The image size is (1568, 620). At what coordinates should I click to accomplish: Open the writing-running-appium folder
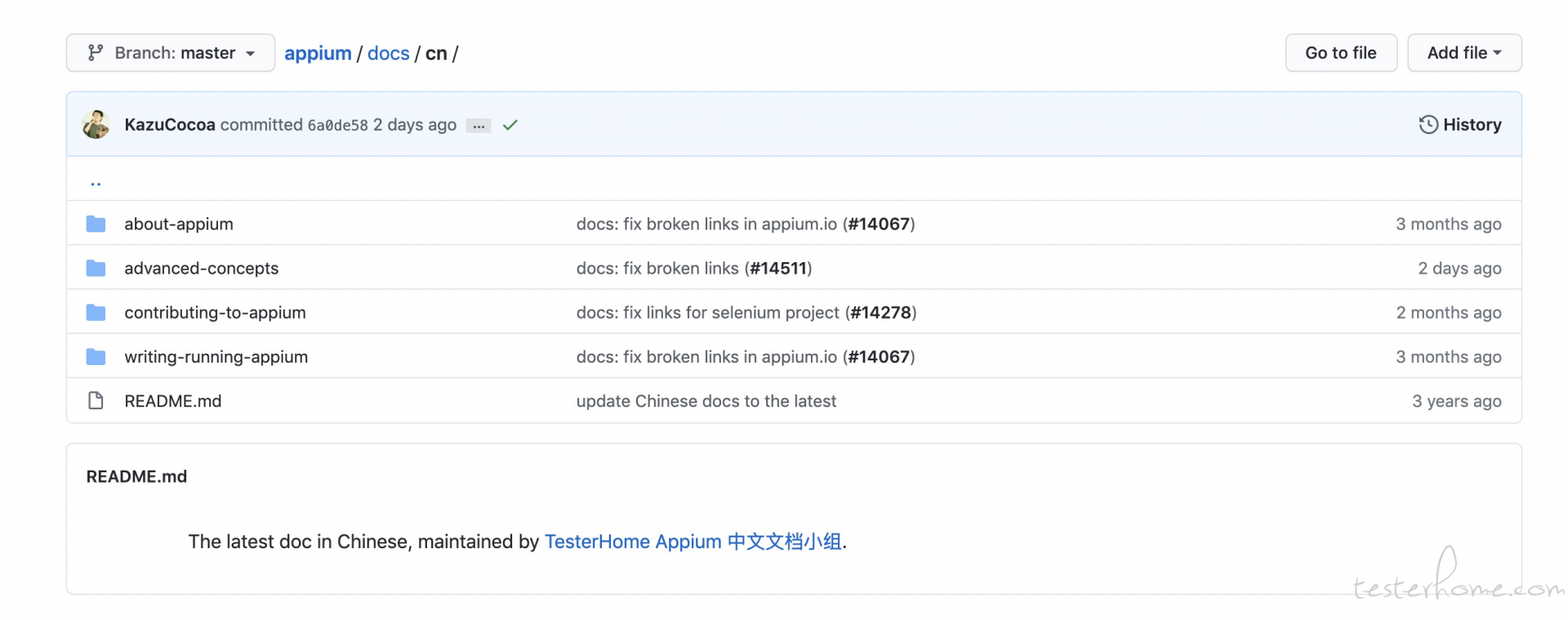pos(216,357)
